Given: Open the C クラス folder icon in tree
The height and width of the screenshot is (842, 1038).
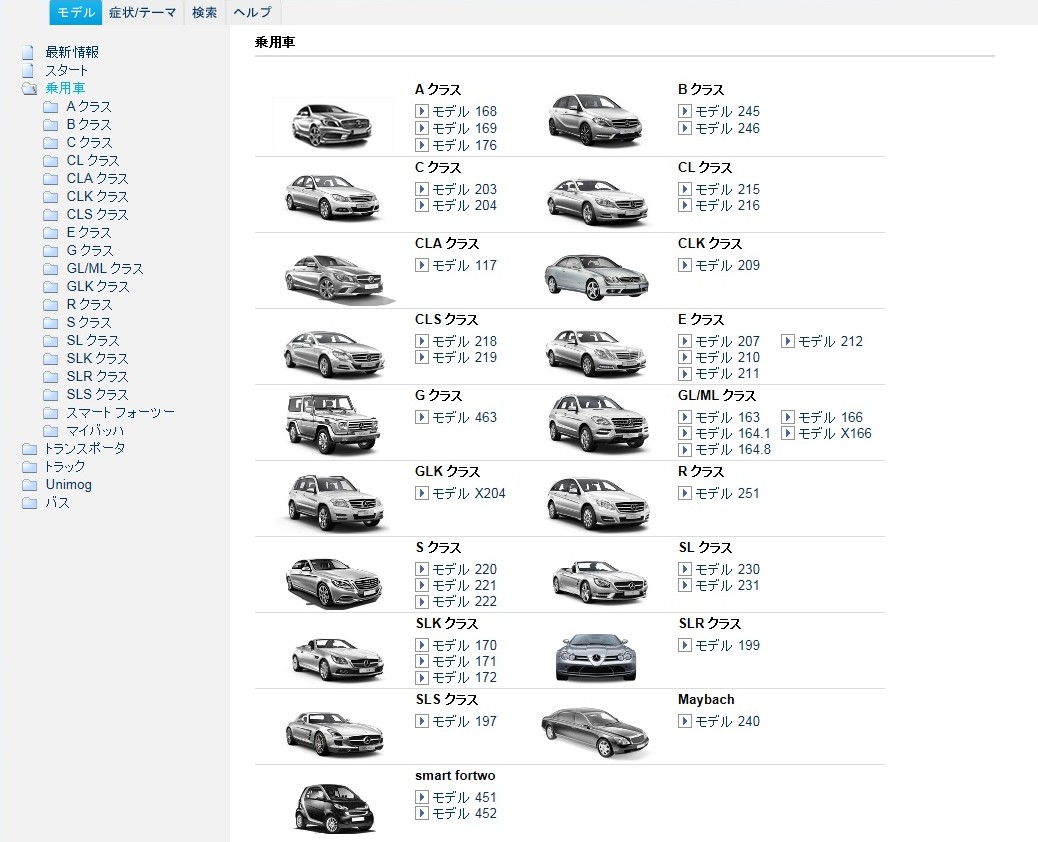Looking at the screenshot, I should point(50,142).
